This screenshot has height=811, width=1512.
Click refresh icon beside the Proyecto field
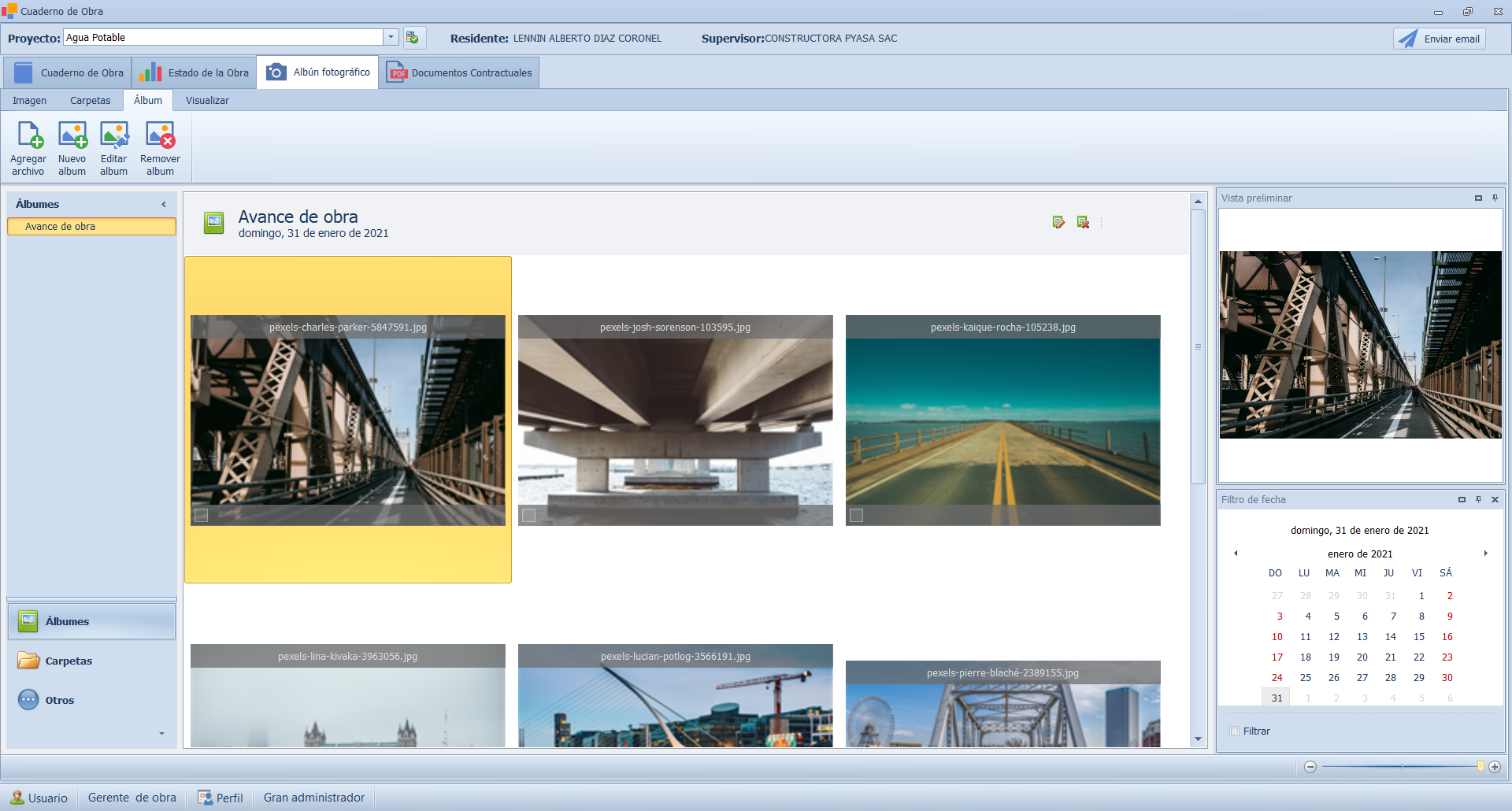[x=413, y=38]
